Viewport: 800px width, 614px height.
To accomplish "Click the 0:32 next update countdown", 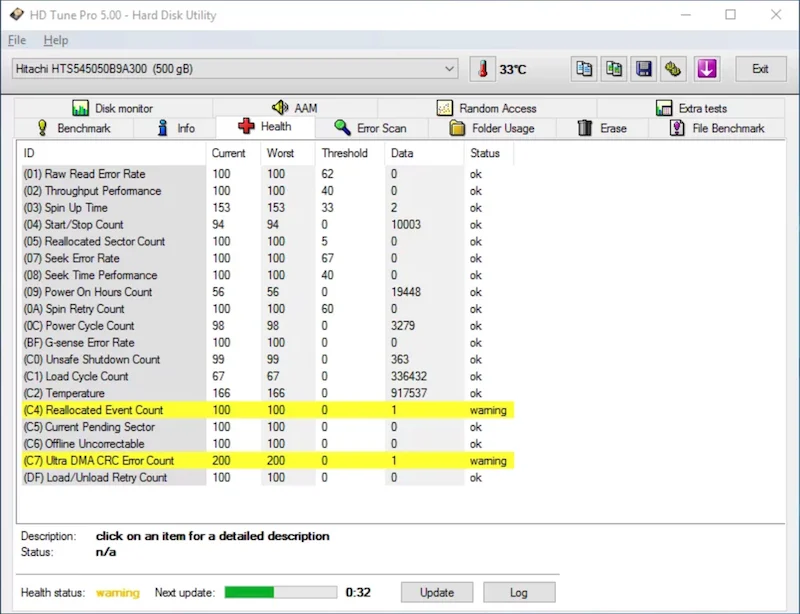I will pyautogui.click(x=358, y=592).
